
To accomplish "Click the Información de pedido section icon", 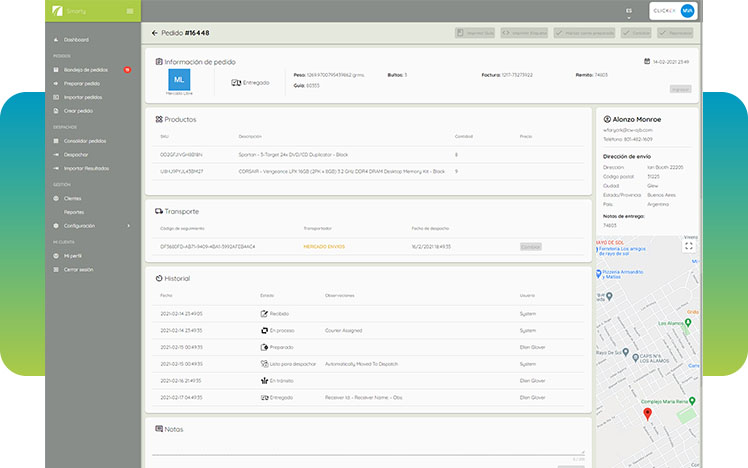I will [159, 62].
